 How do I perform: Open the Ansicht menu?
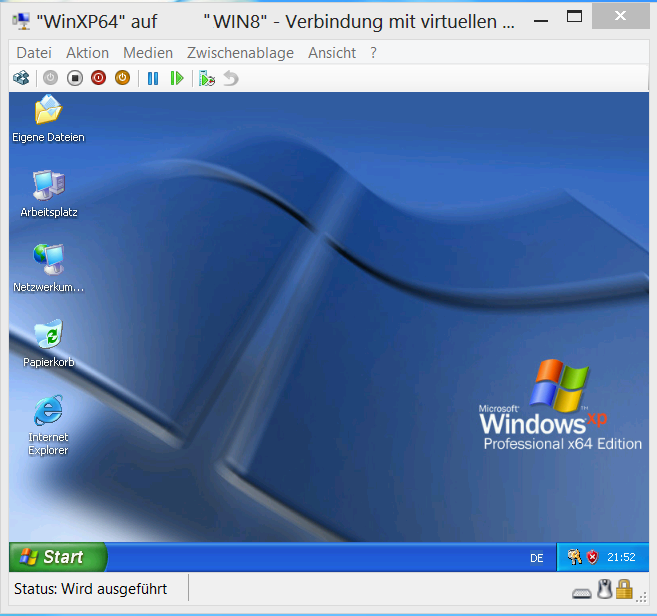click(332, 53)
